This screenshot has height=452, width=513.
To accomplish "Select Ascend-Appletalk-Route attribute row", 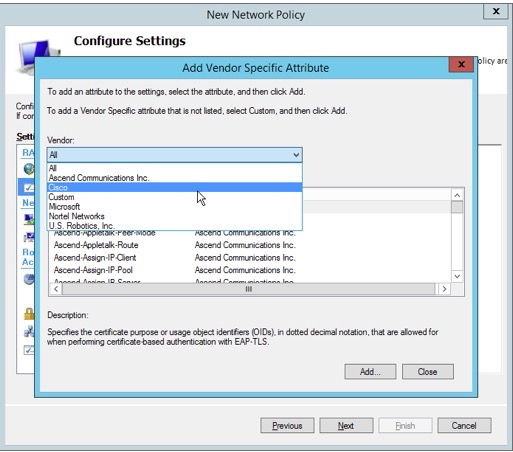I will tap(250, 245).
